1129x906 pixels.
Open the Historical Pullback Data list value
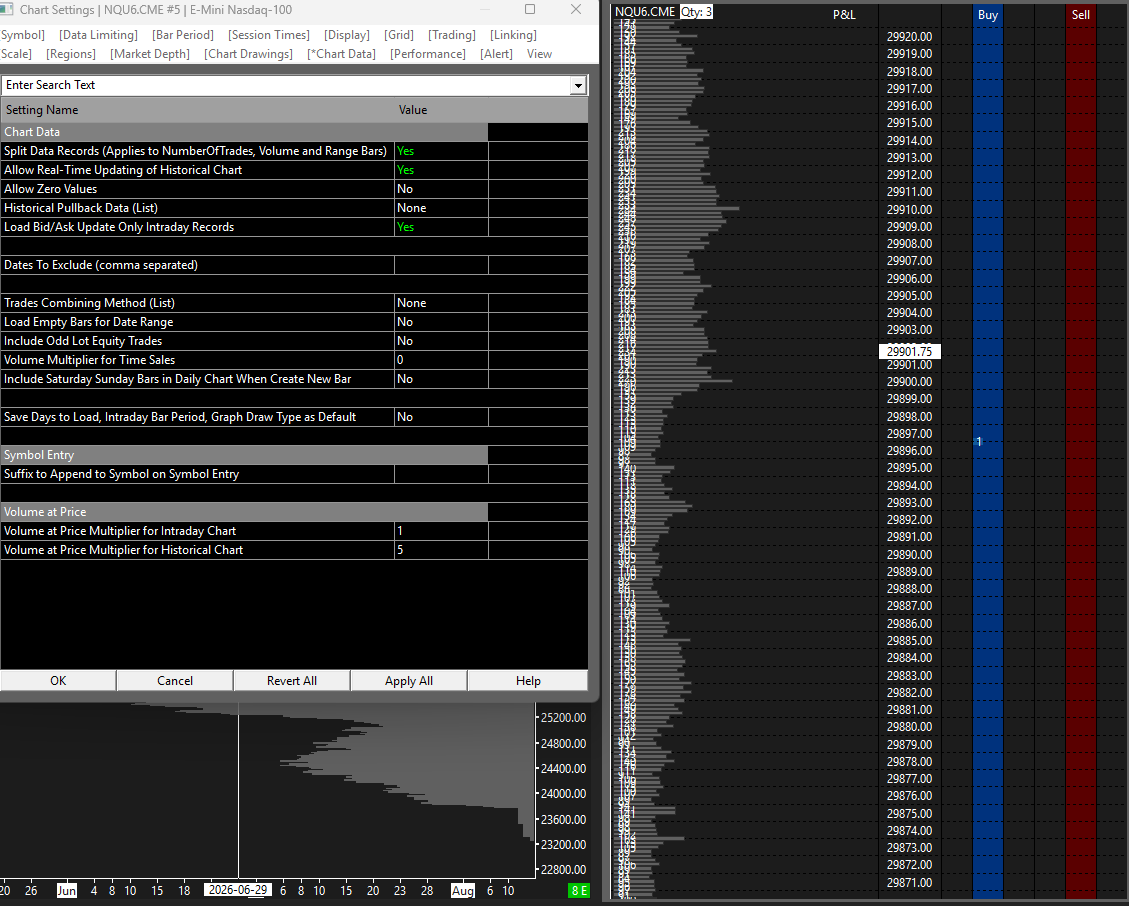pyautogui.click(x=441, y=207)
